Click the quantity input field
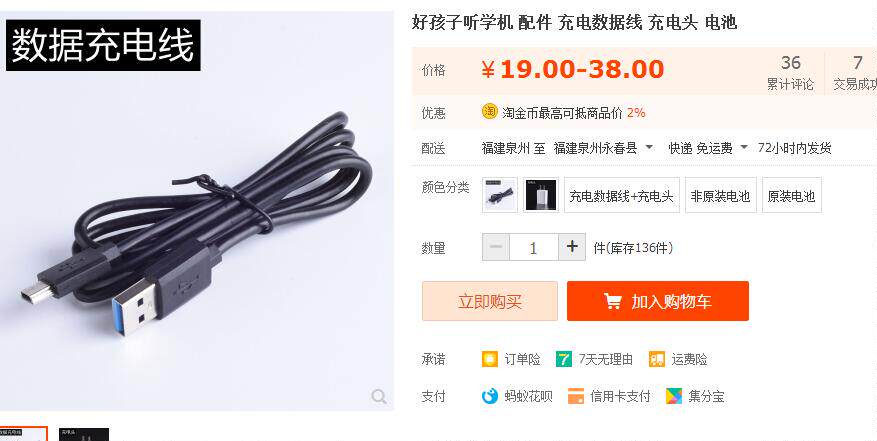Image resolution: width=877 pixels, height=441 pixels. pos(533,247)
